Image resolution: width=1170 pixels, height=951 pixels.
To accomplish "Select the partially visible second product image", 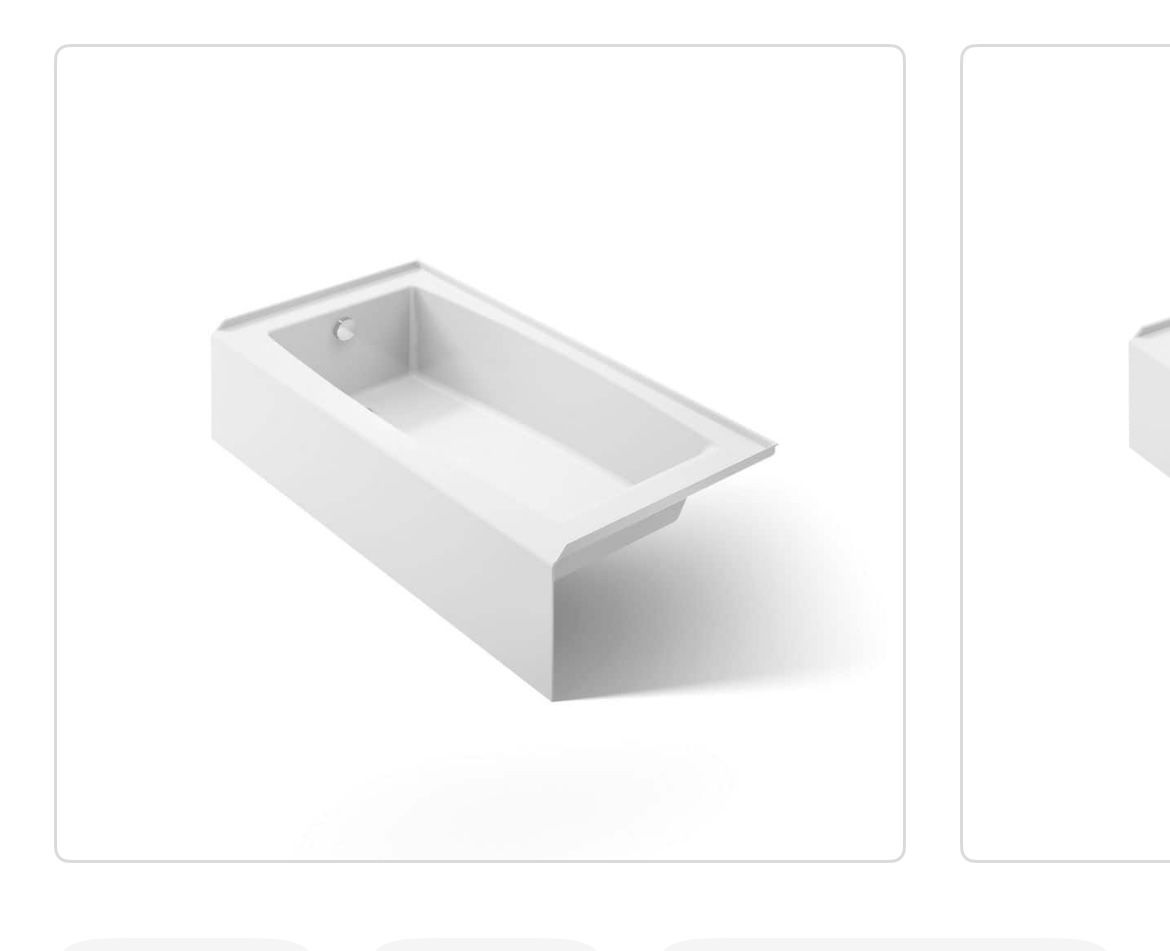I will (1066, 453).
